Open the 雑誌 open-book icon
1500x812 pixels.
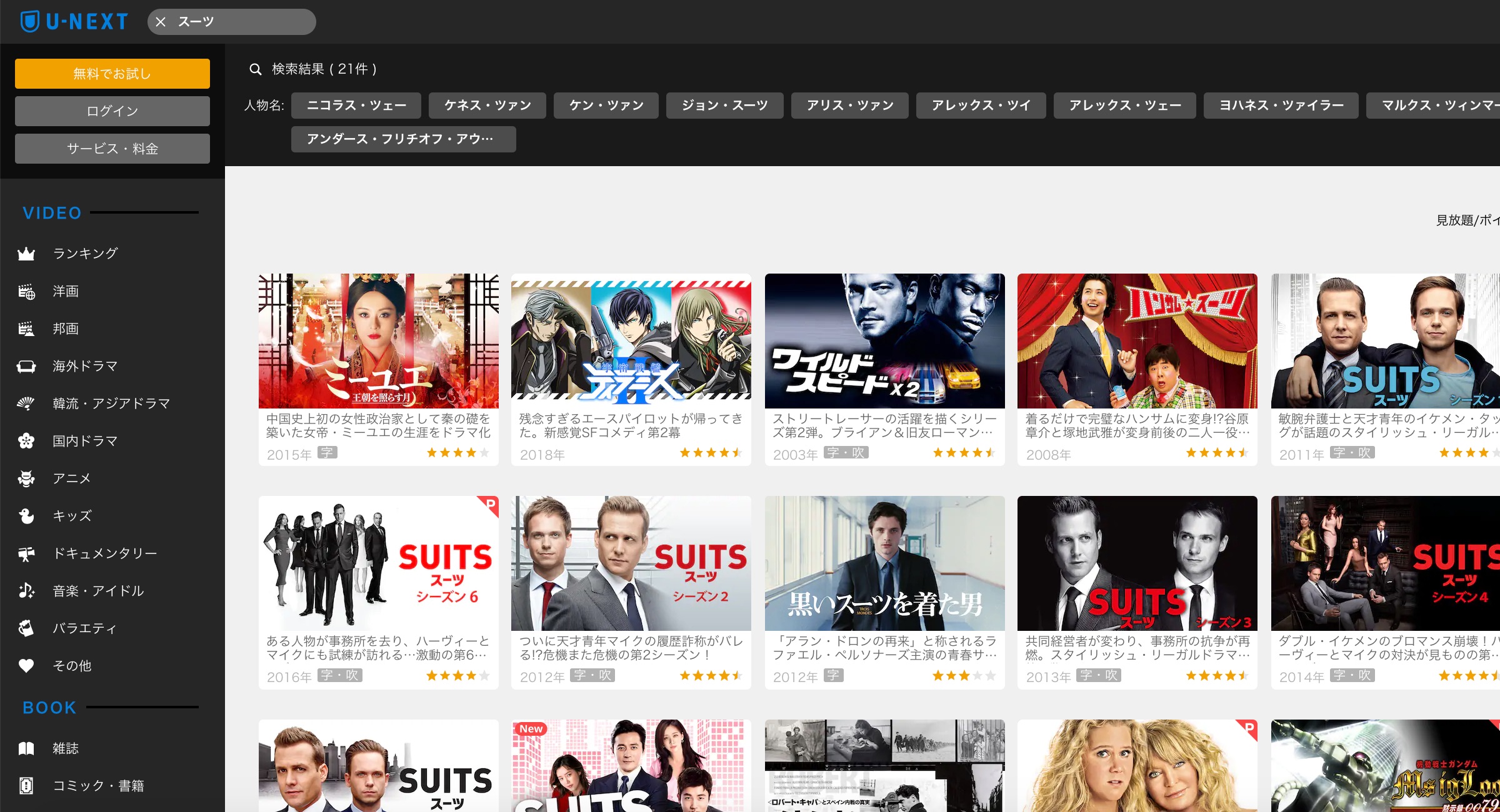26,748
